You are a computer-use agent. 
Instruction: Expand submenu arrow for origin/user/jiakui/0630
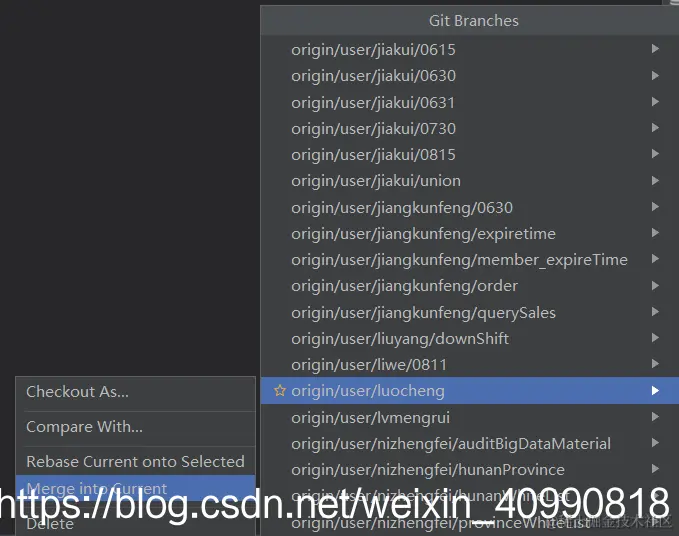coord(655,75)
